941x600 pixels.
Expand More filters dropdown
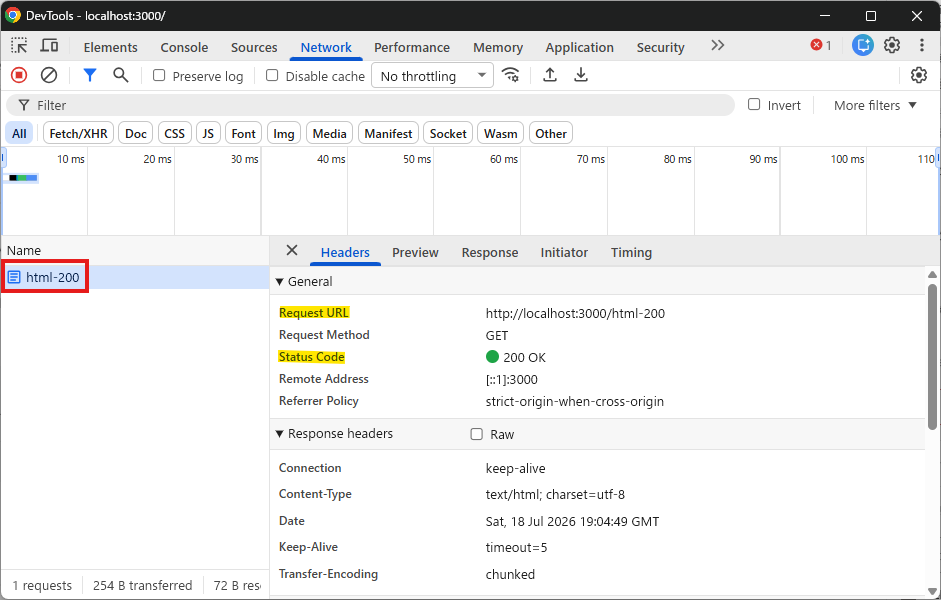tap(875, 105)
